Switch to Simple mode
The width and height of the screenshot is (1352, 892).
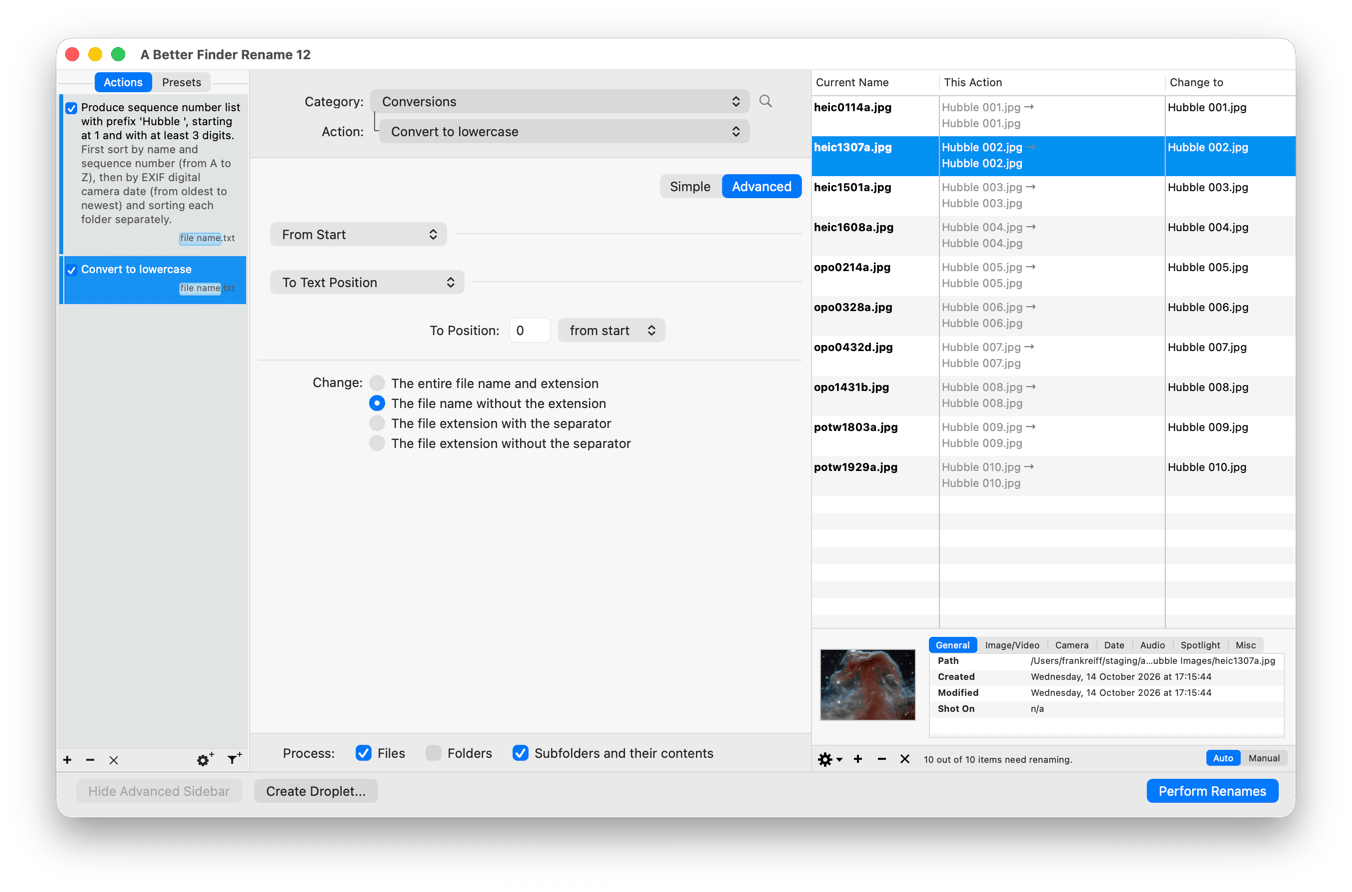click(x=690, y=186)
